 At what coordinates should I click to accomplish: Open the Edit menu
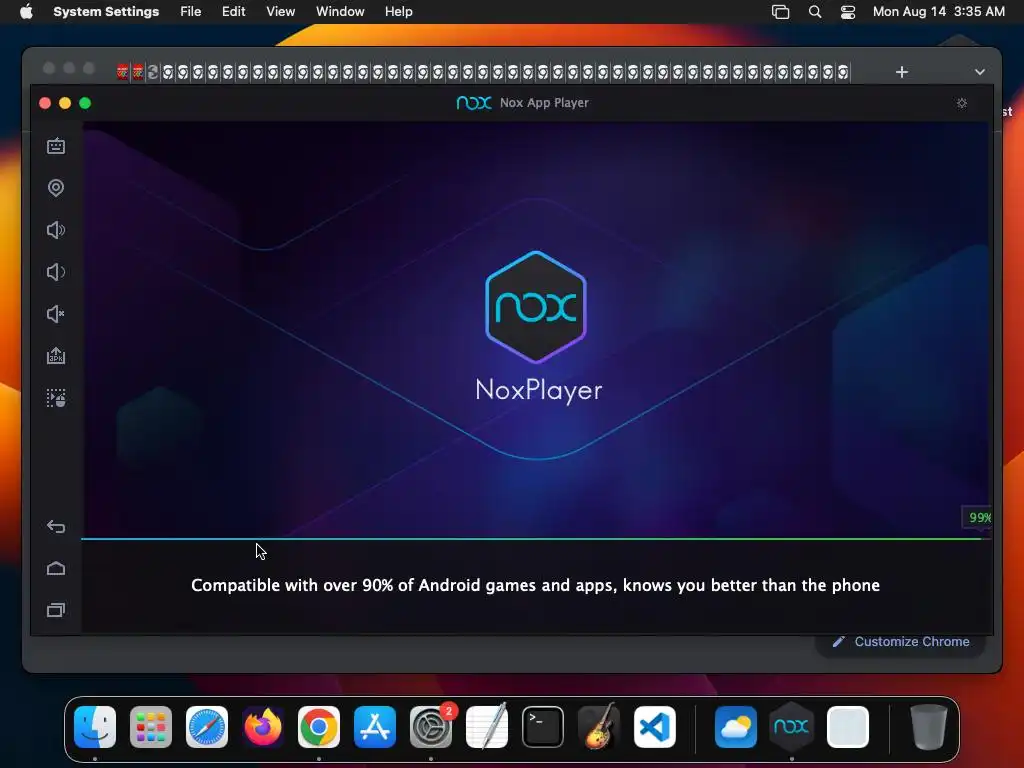click(233, 12)
